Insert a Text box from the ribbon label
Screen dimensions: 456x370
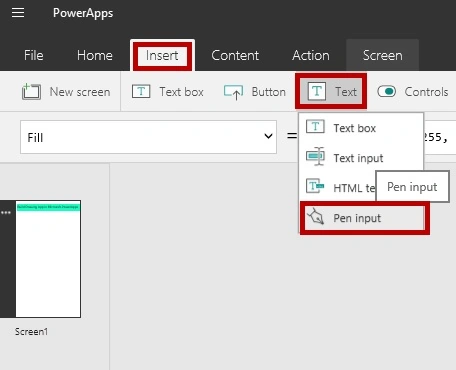(181, 92)
